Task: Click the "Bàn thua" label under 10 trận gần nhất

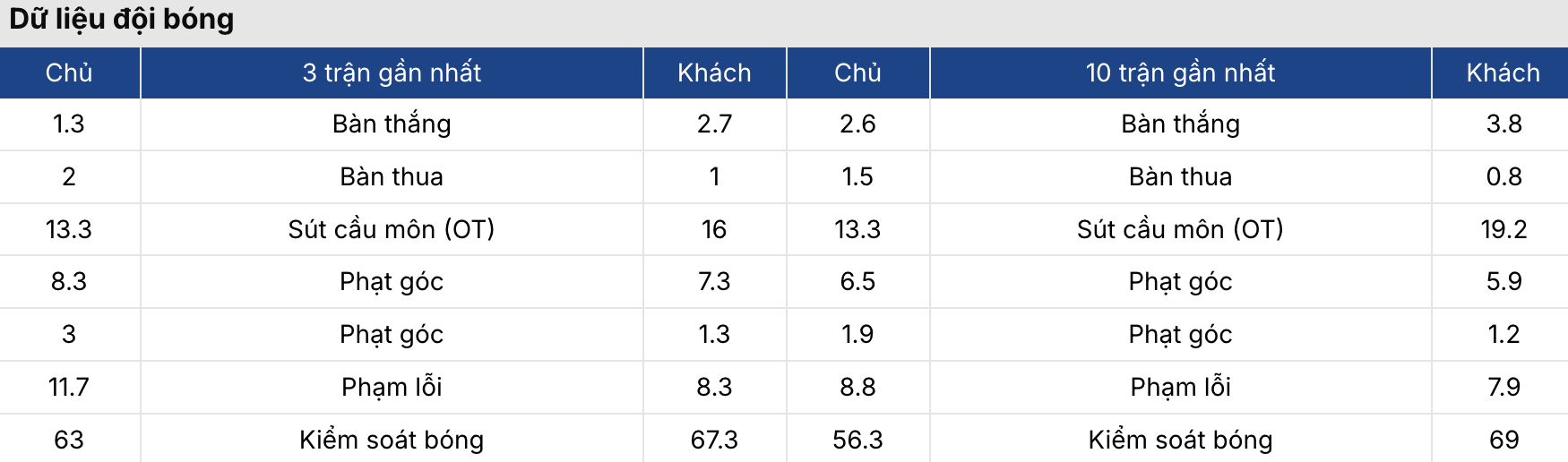Action: [1180, 176]
